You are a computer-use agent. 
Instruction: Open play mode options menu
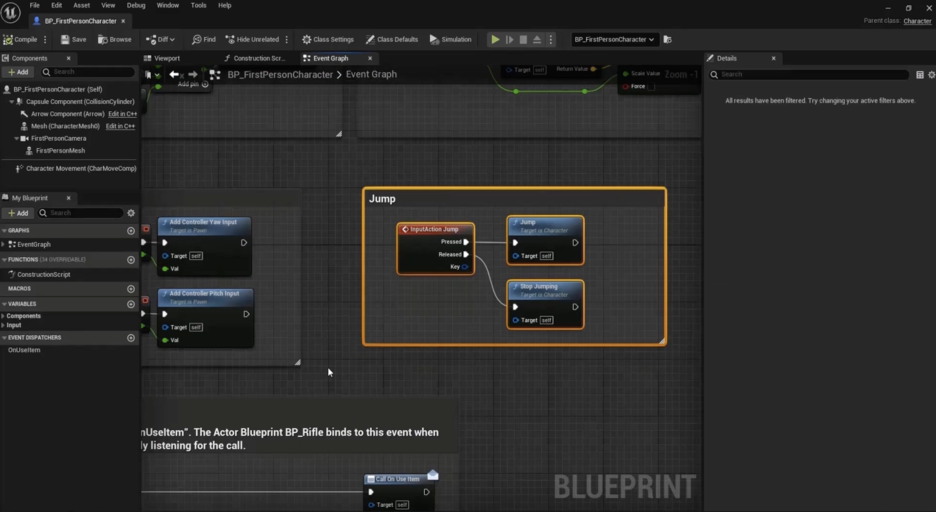pyautogui.click(x=550, y=39)
